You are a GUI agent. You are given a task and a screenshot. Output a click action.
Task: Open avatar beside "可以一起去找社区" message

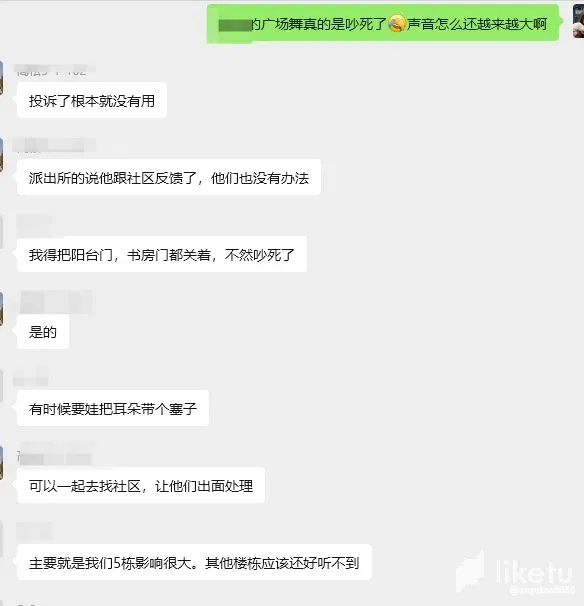click(x=2, y=463)
